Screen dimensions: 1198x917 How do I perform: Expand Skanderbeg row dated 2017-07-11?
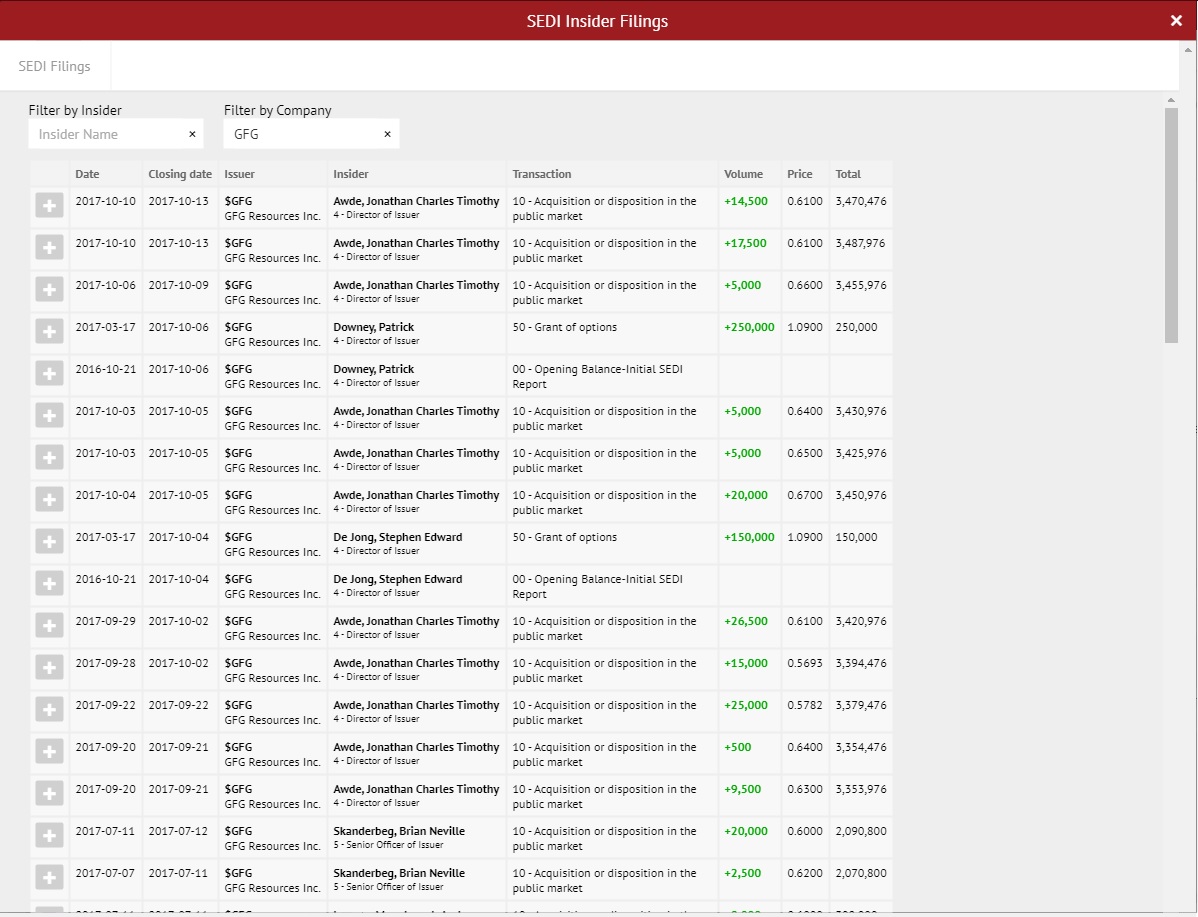tap(49, 836)
